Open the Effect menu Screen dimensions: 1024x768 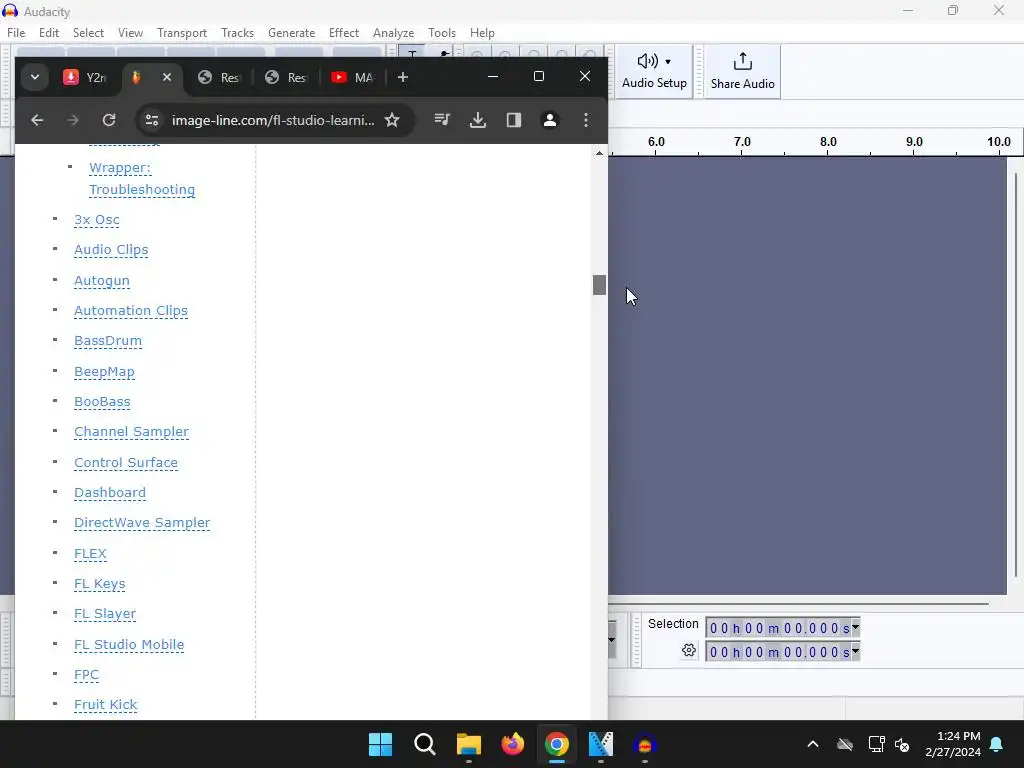coord(344,33)
